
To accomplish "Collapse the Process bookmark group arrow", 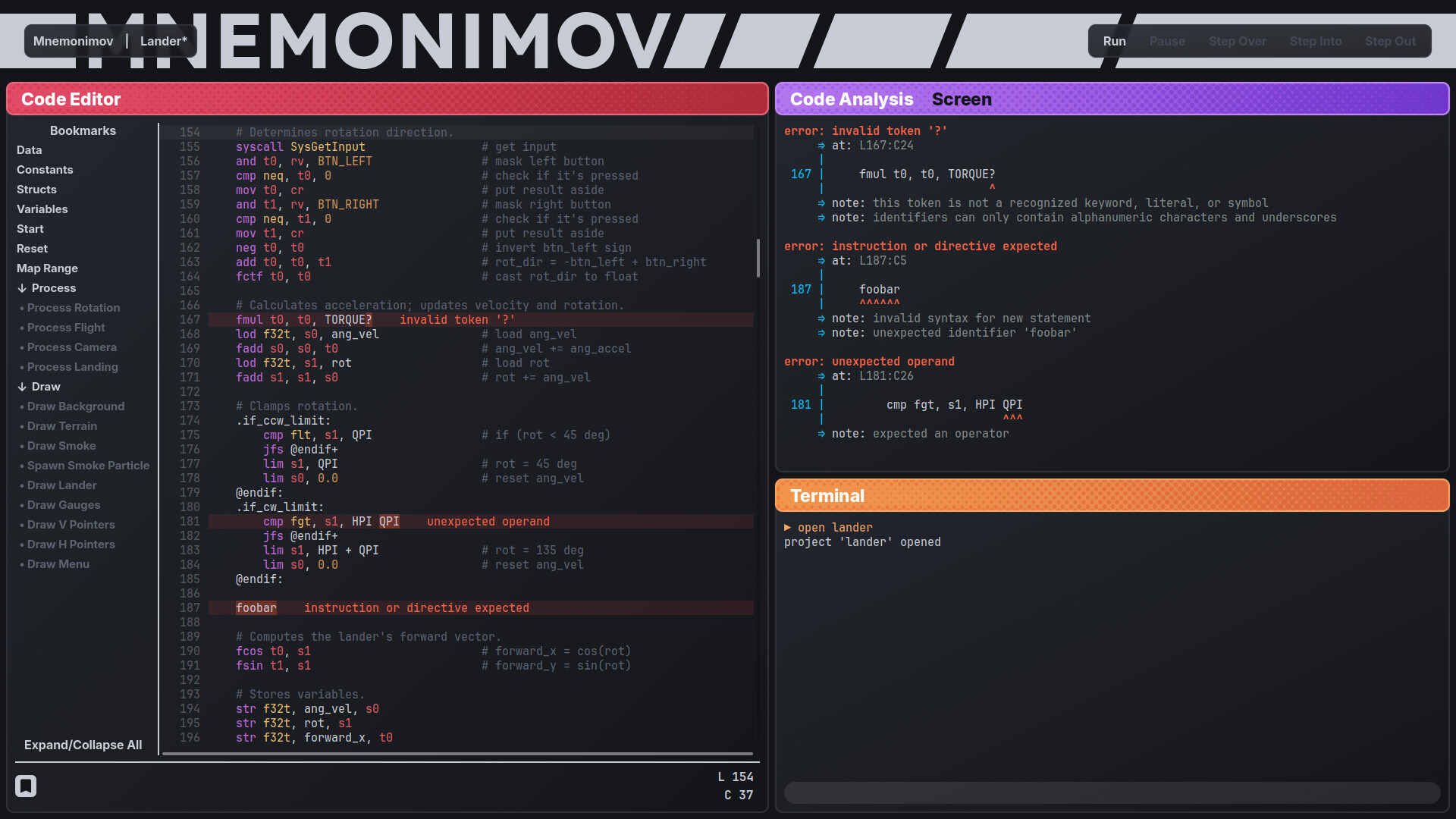I will 22,288.
